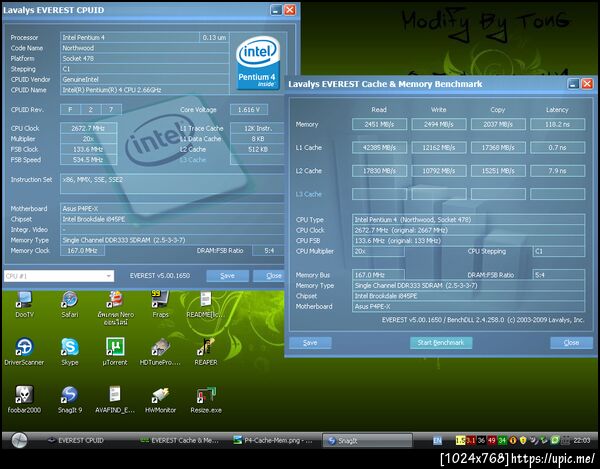Minimize the Cache & Memory Benchmark window
The height and width of the screenshot is (469, 600).
pos(573,84)
